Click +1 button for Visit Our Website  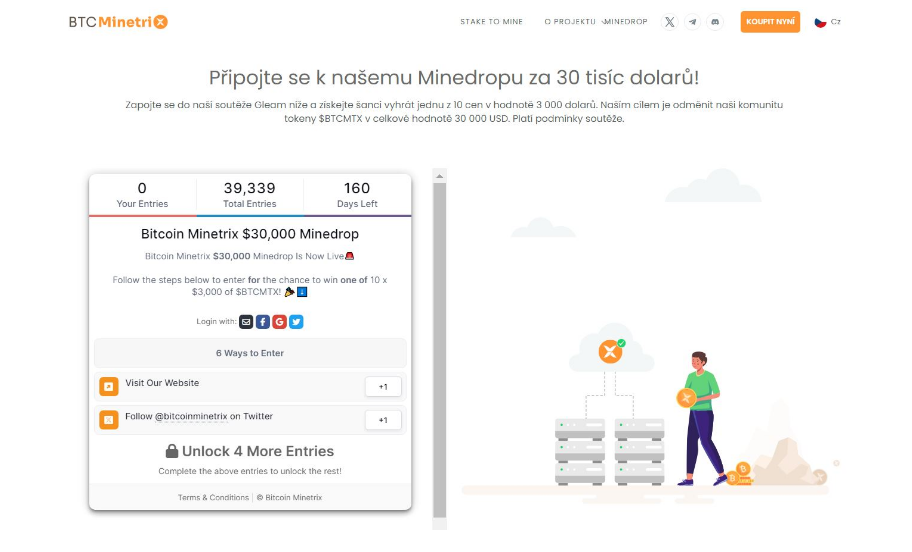point(383,387)
